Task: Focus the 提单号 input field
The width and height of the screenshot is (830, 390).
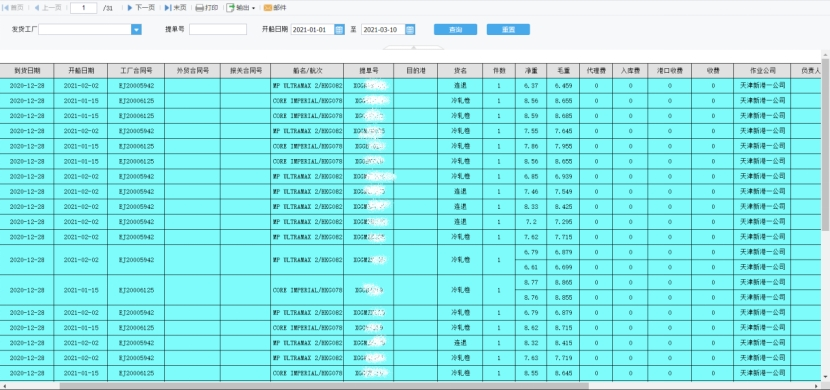Action: coord(218,30)
